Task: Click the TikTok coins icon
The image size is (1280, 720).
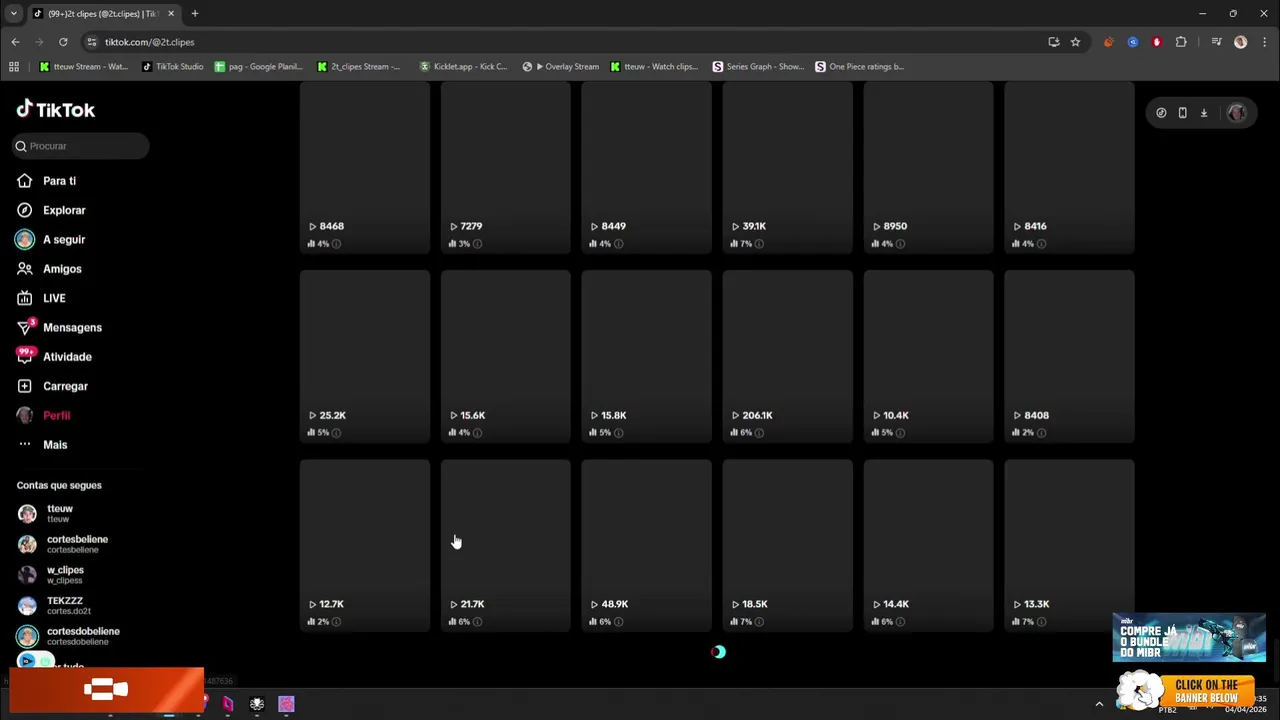Action: (1161, 113)
